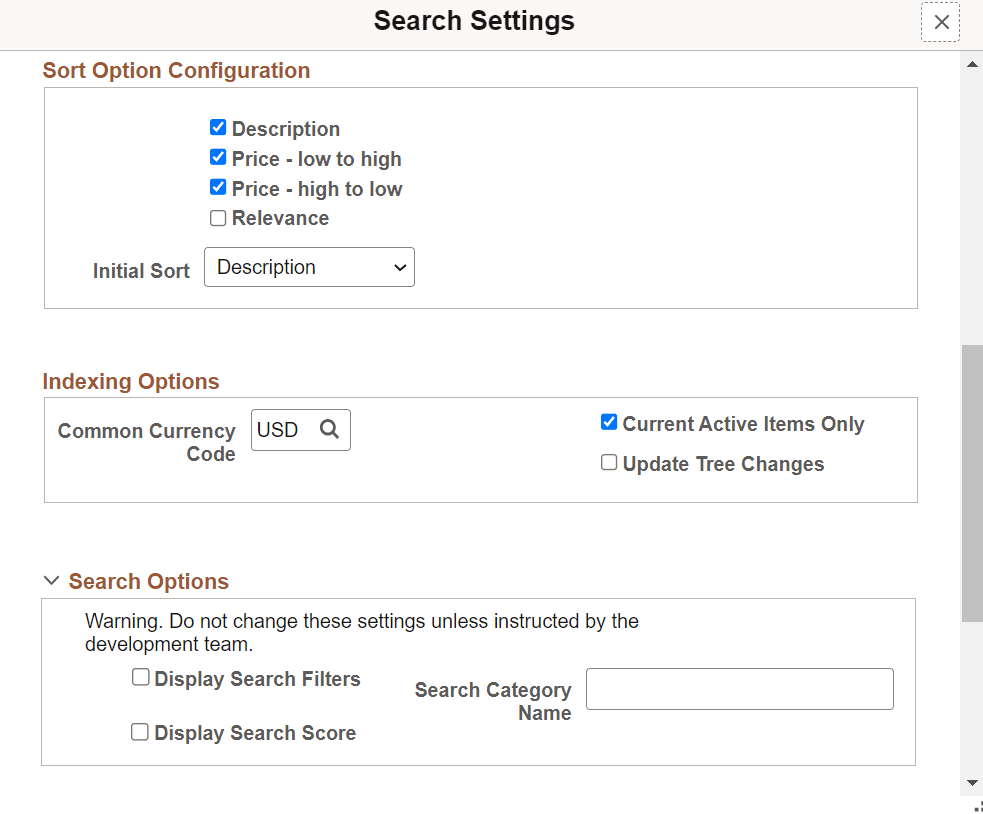Disable Price - low to high sorting
Screen dimensions: 983x814
pyautogui.click(x=218, y=157)
